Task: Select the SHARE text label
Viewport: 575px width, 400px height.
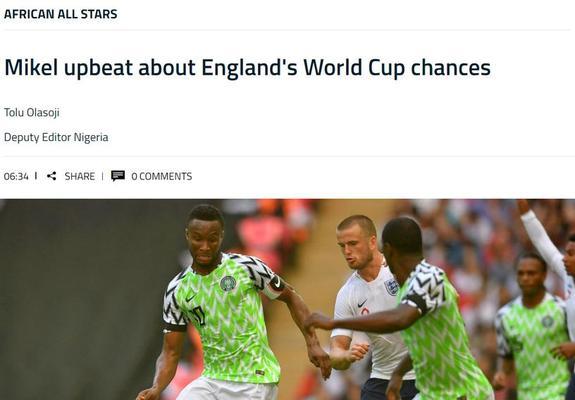Action: [80, 176]
